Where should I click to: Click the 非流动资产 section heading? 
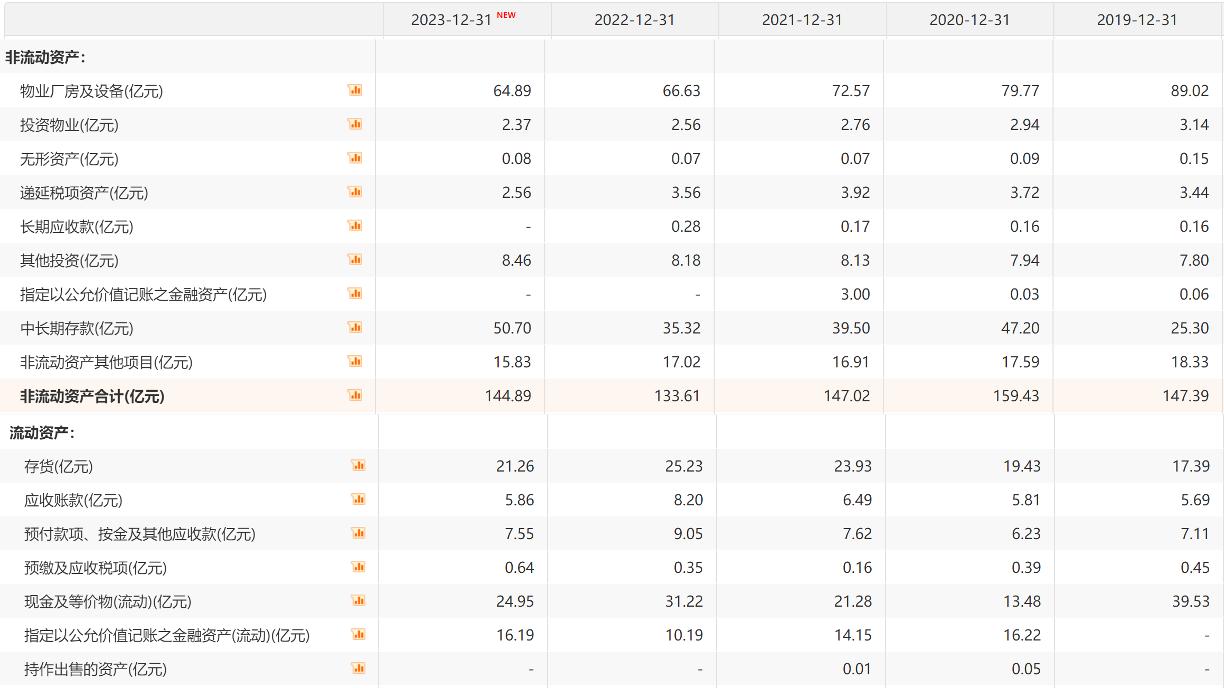(x=46, y=57)
